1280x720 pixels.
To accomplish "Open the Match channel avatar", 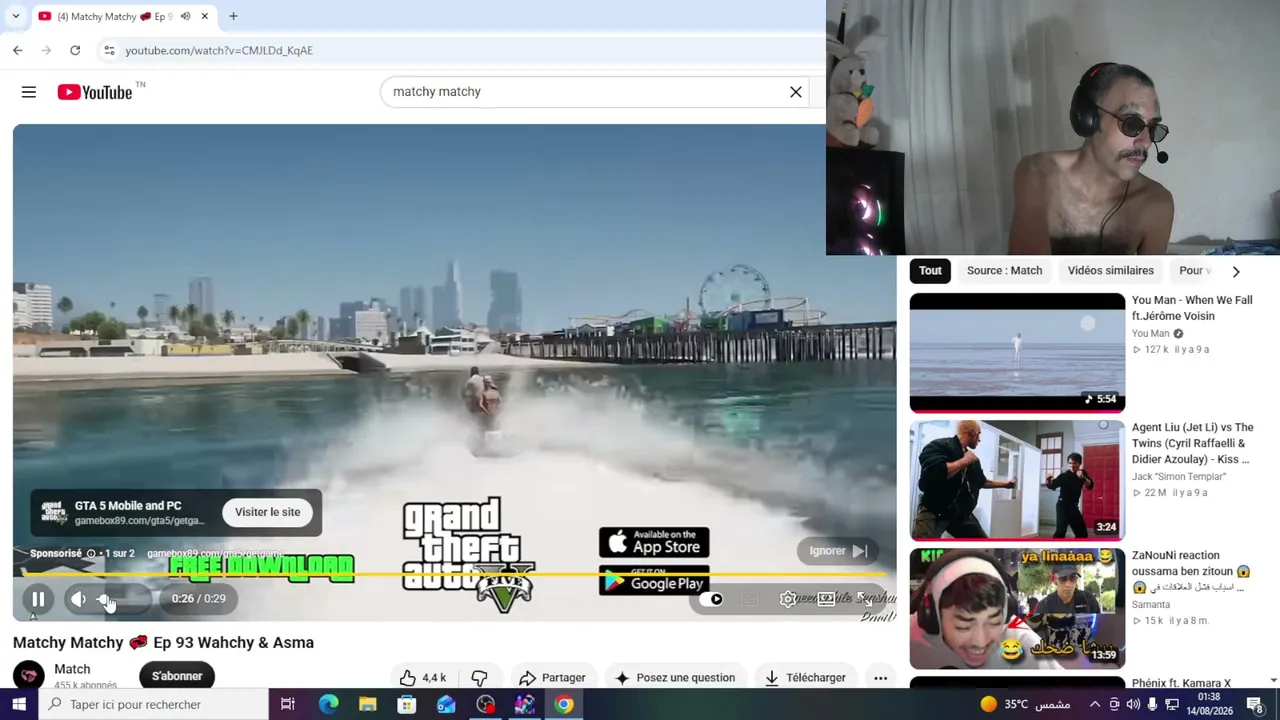I will 29,675.
